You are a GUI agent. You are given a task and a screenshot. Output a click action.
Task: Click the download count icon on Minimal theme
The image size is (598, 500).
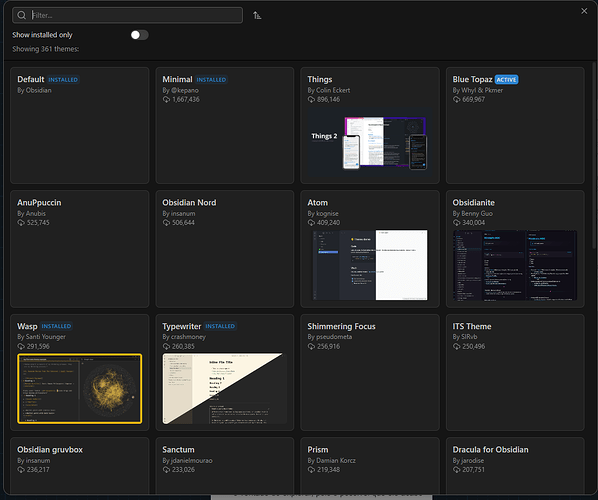166,100
